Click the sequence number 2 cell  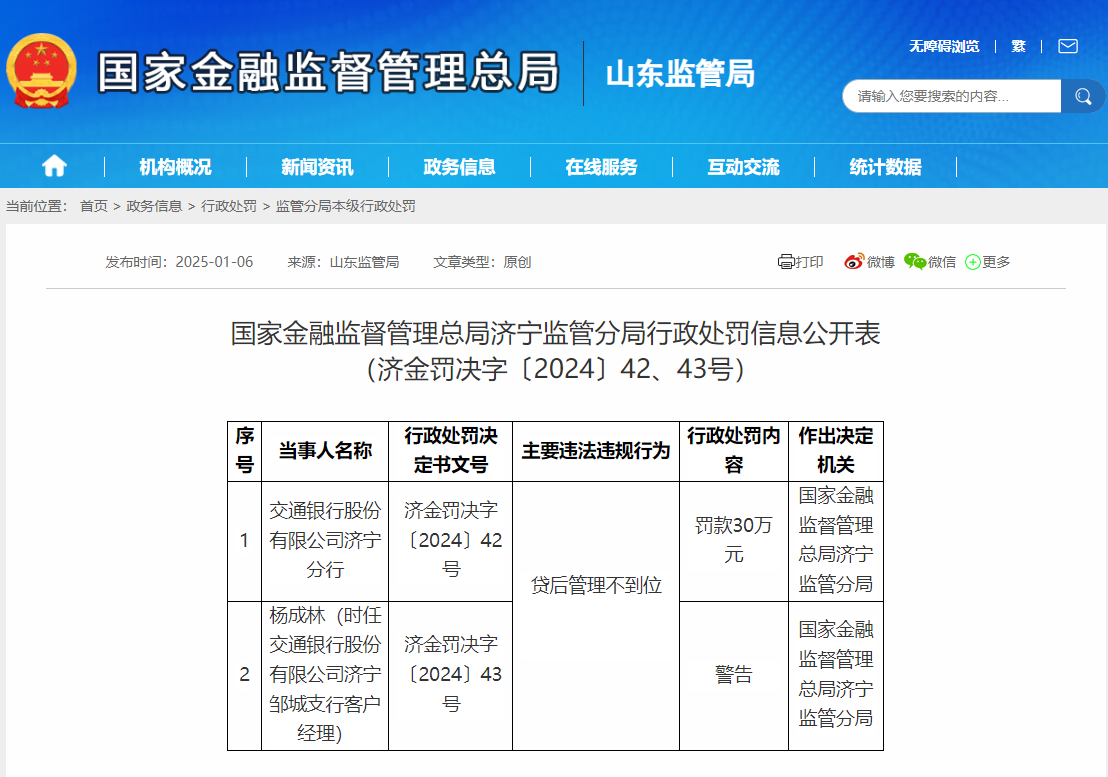coord(244,675)
